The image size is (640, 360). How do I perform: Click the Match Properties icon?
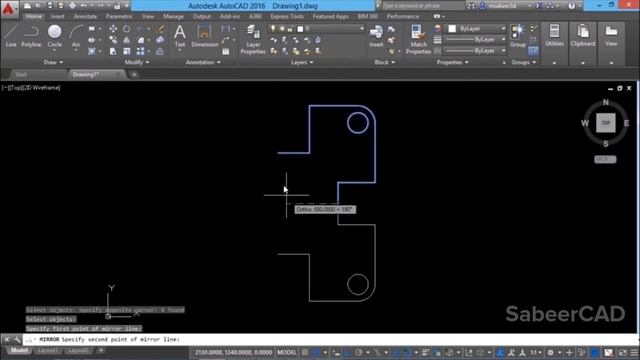point(418,39)
